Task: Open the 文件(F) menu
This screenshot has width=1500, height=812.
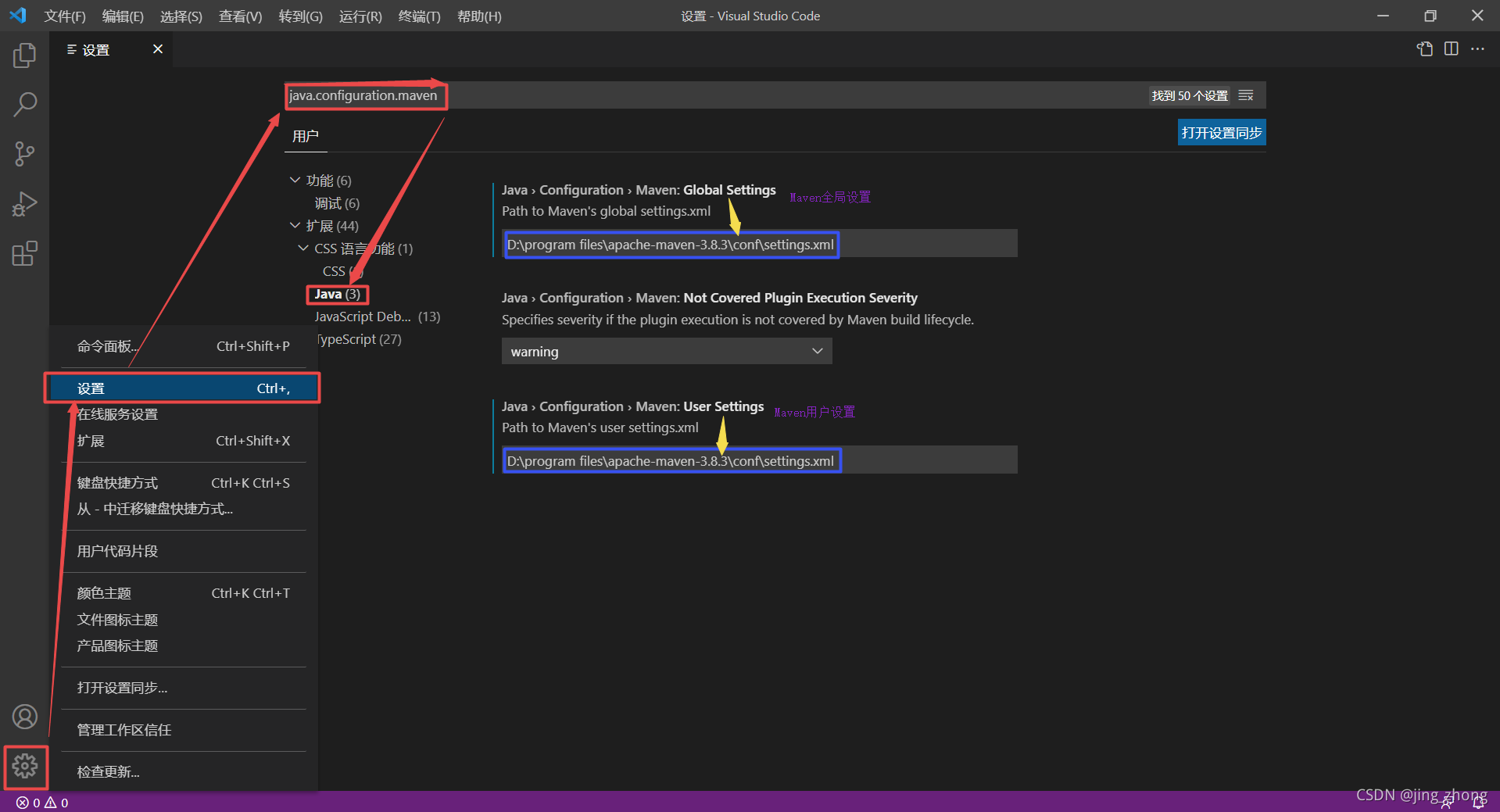Action: coord(65,16)
